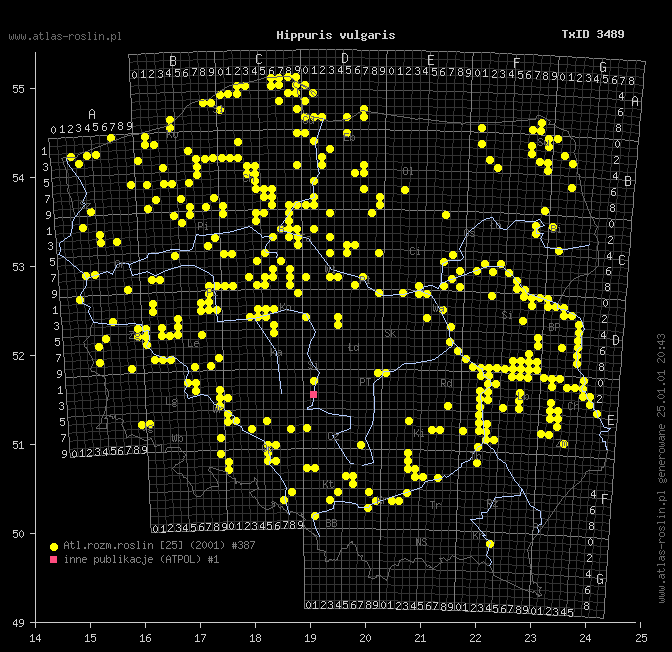Click longitude label 18 on bottom axis
The height and width of the screenshot is (652, 672).
(255, 638)
